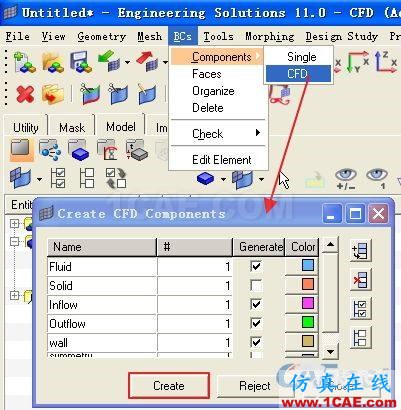
Task: Click the second scissors surface edit icon
Action: [x=118, y=94]
